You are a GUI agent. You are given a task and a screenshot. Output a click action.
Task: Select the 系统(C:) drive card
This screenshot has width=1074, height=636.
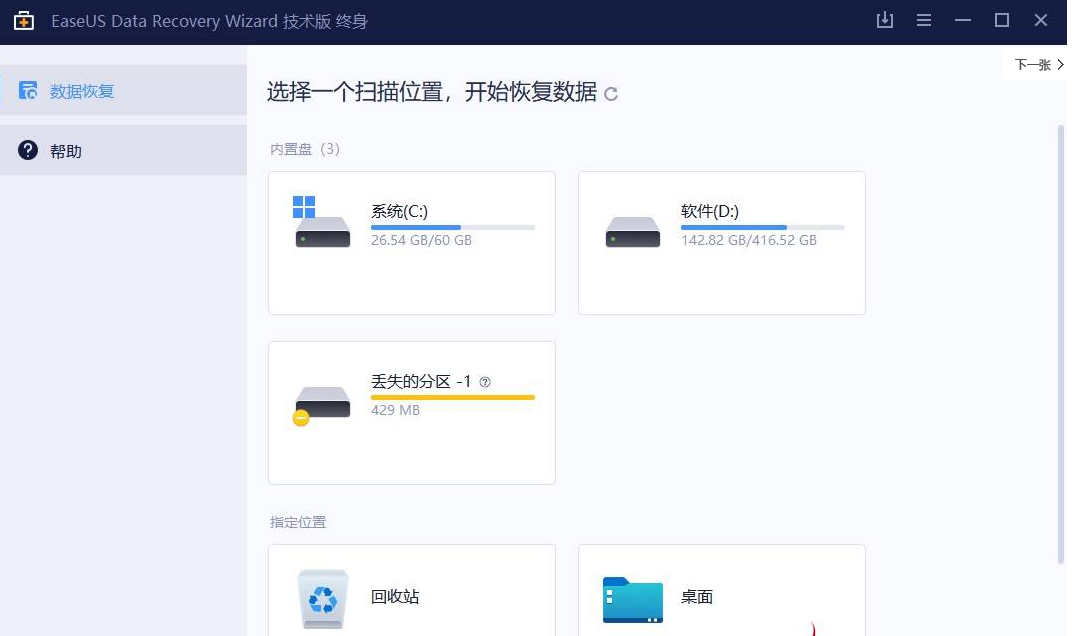pos(411,243)
